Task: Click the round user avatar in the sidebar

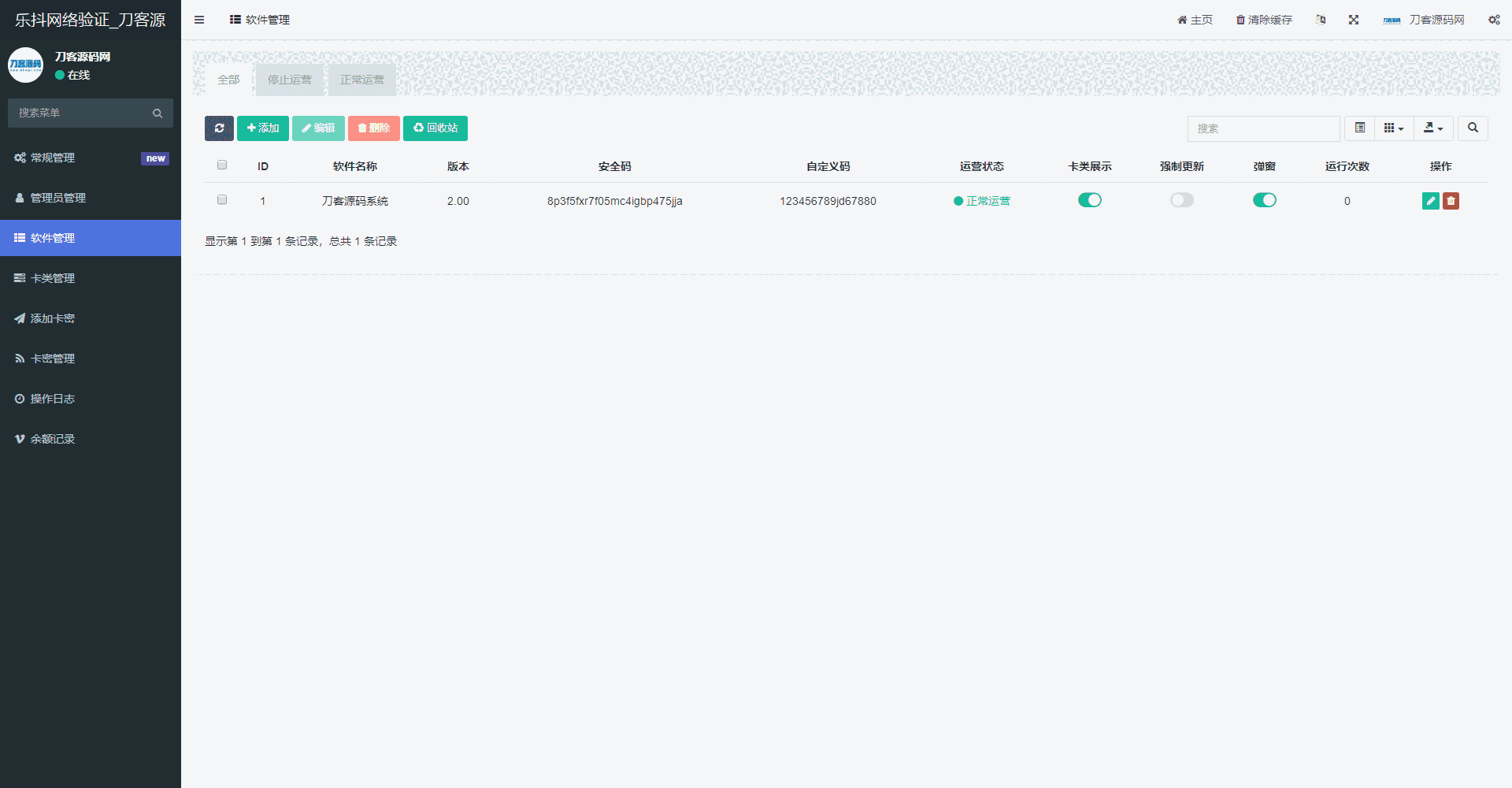Action: [25, 65]
